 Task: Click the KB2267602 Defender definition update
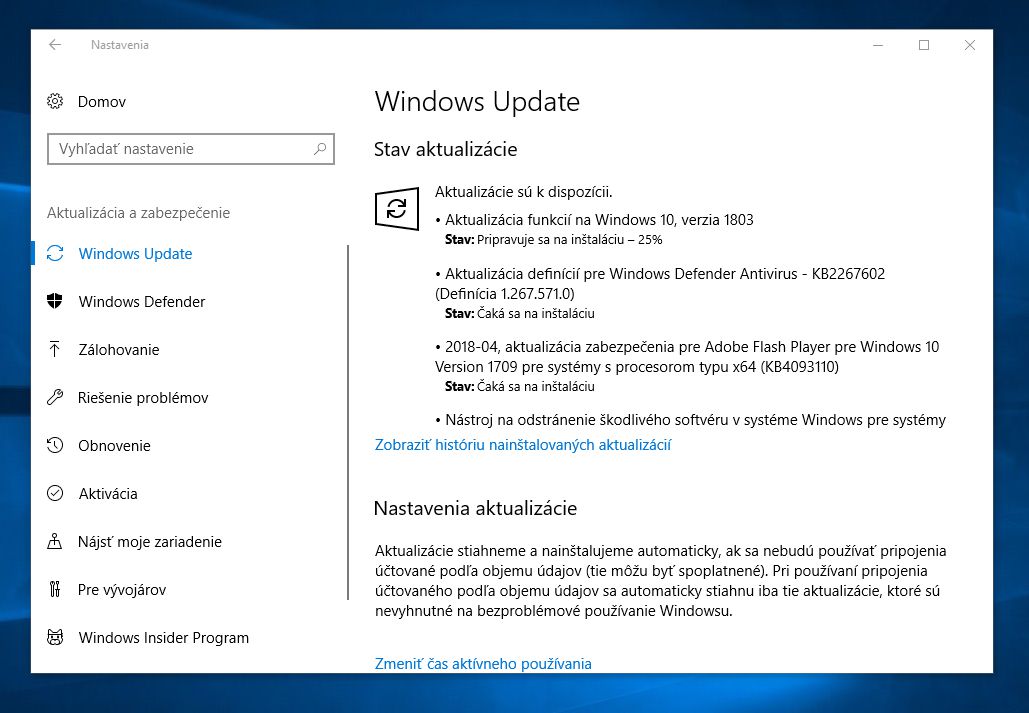[x=660, y=283]
